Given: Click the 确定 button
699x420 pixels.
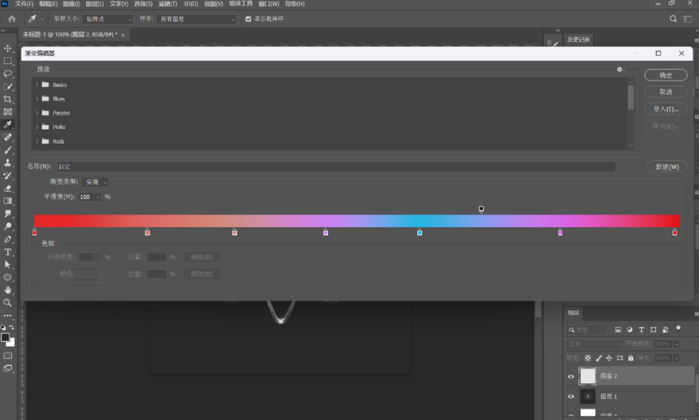Looking at the screenshot, I should point(665,75).
